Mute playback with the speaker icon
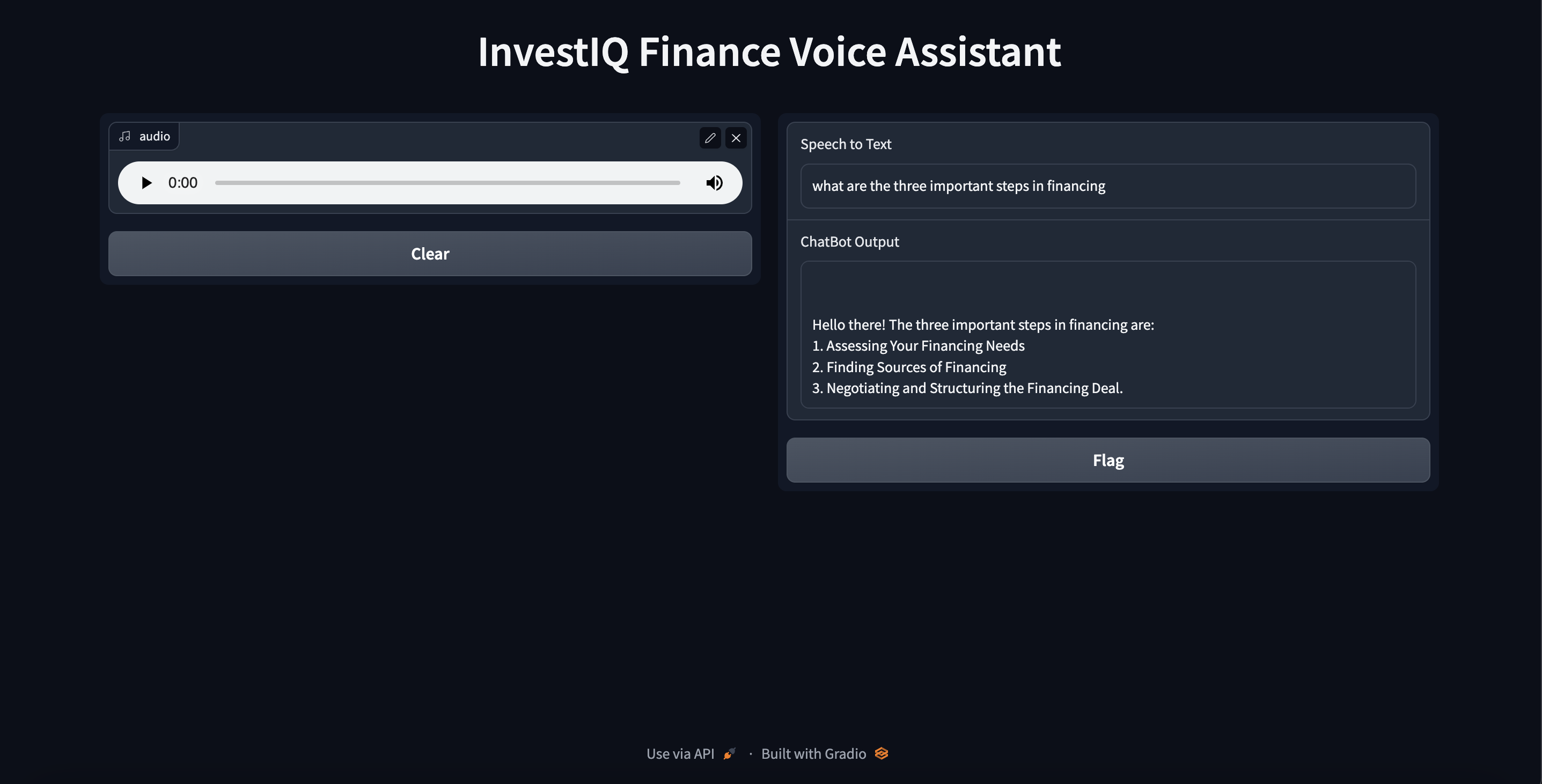Image resolution: width=1542 pixels, height=784 pixels. [714, 182]
